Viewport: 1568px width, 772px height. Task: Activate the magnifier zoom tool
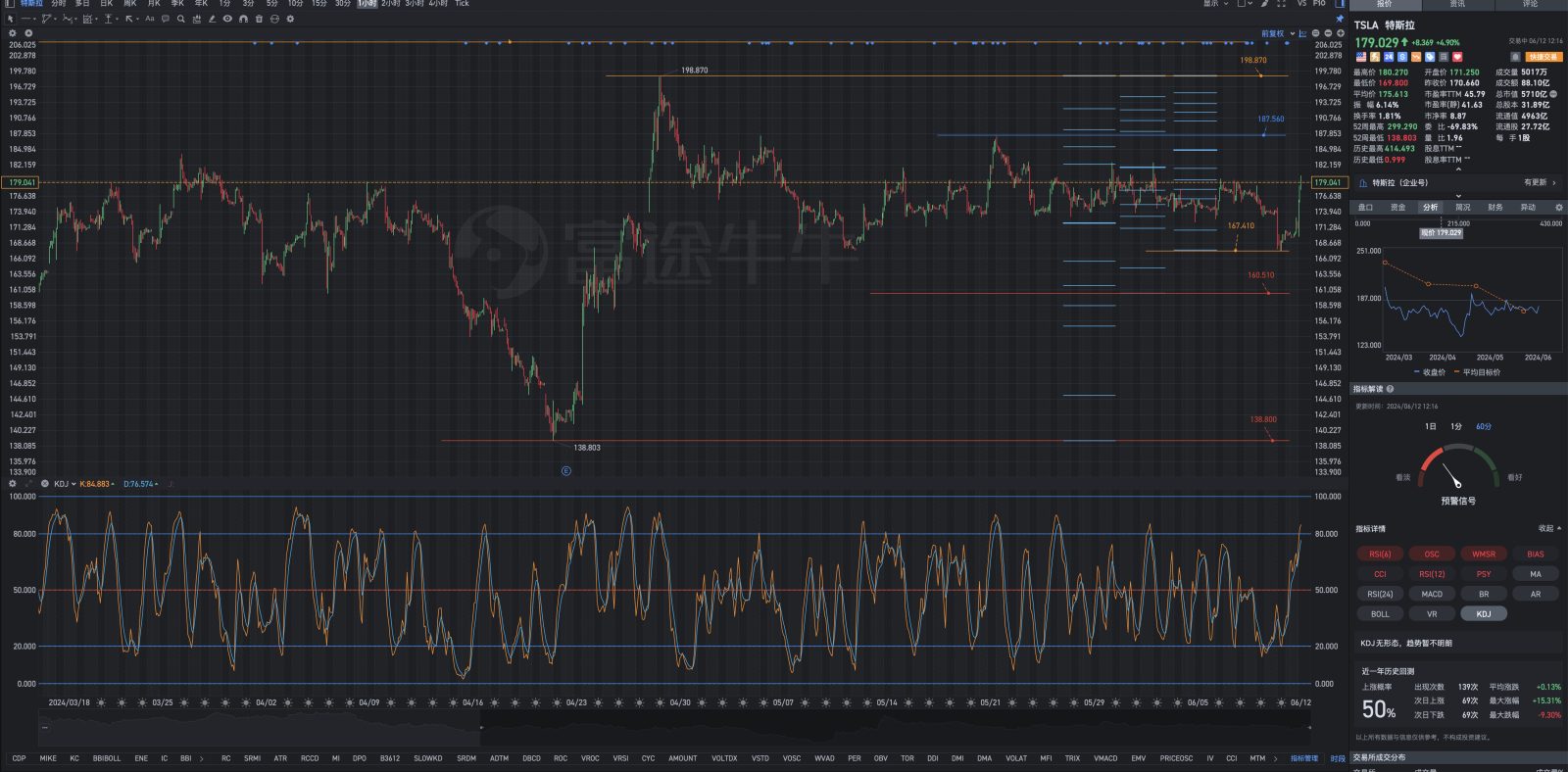[181, 19]
